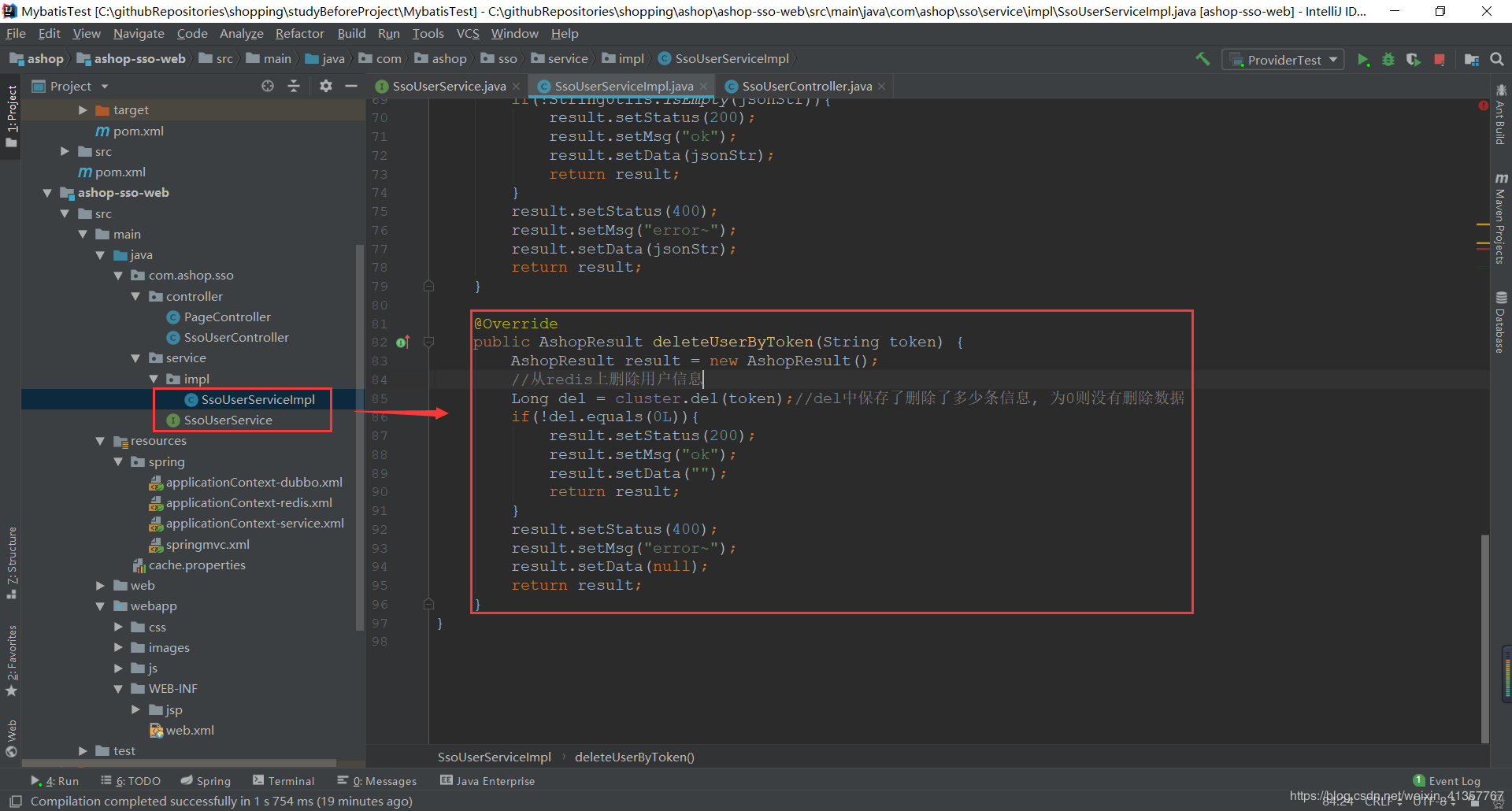Open Project Structure icon in toolbar
This screenshot has height=811, width=1512.
click(1471, 60)
